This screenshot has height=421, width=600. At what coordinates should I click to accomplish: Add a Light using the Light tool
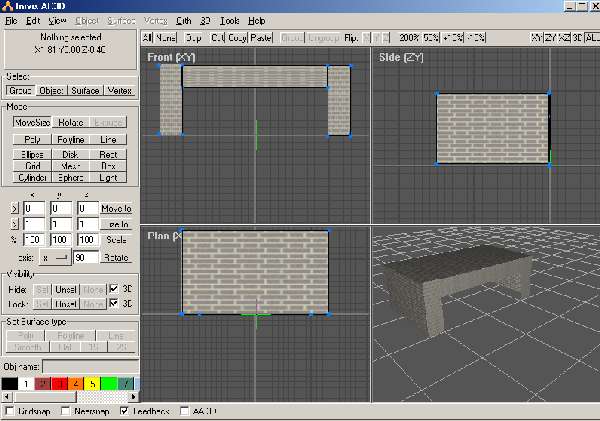108,177
